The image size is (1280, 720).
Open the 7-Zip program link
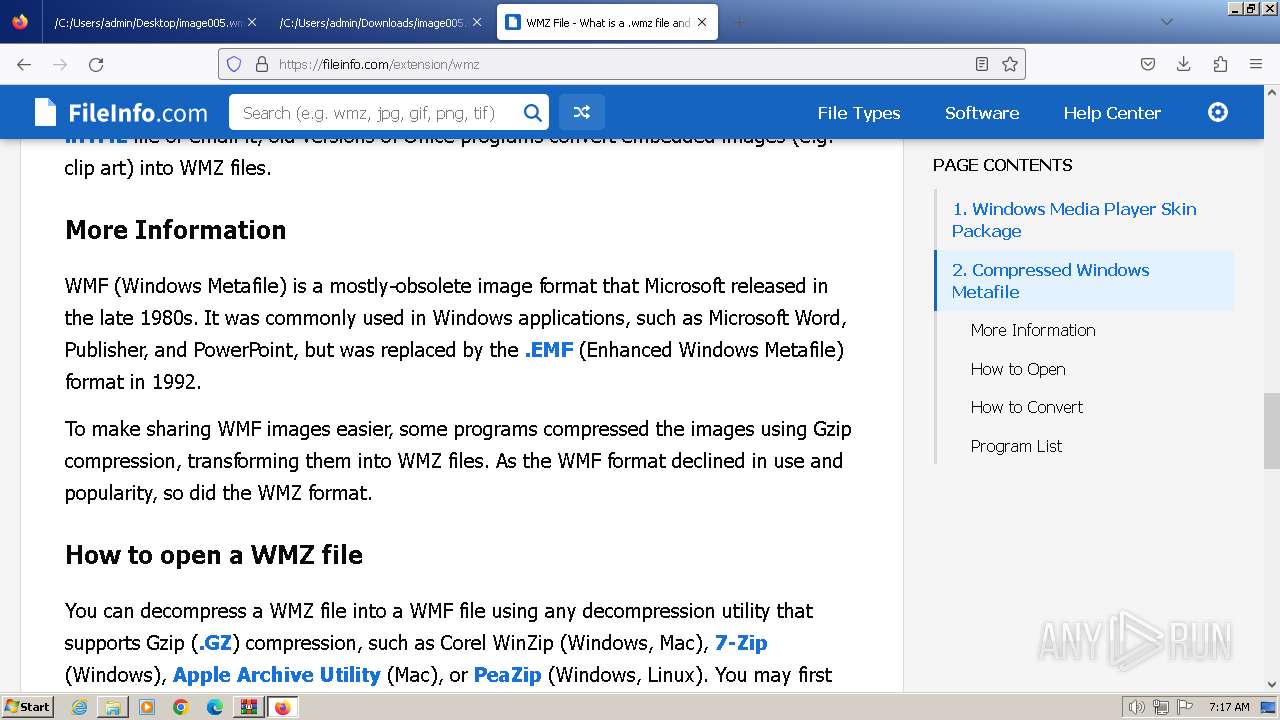741,643
